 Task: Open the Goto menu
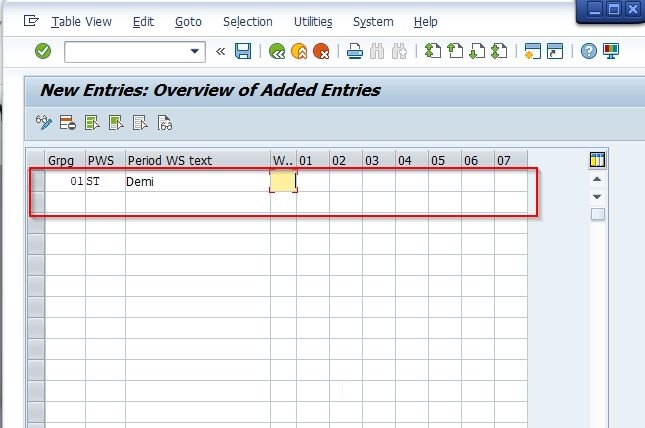(x=188, y=21)
